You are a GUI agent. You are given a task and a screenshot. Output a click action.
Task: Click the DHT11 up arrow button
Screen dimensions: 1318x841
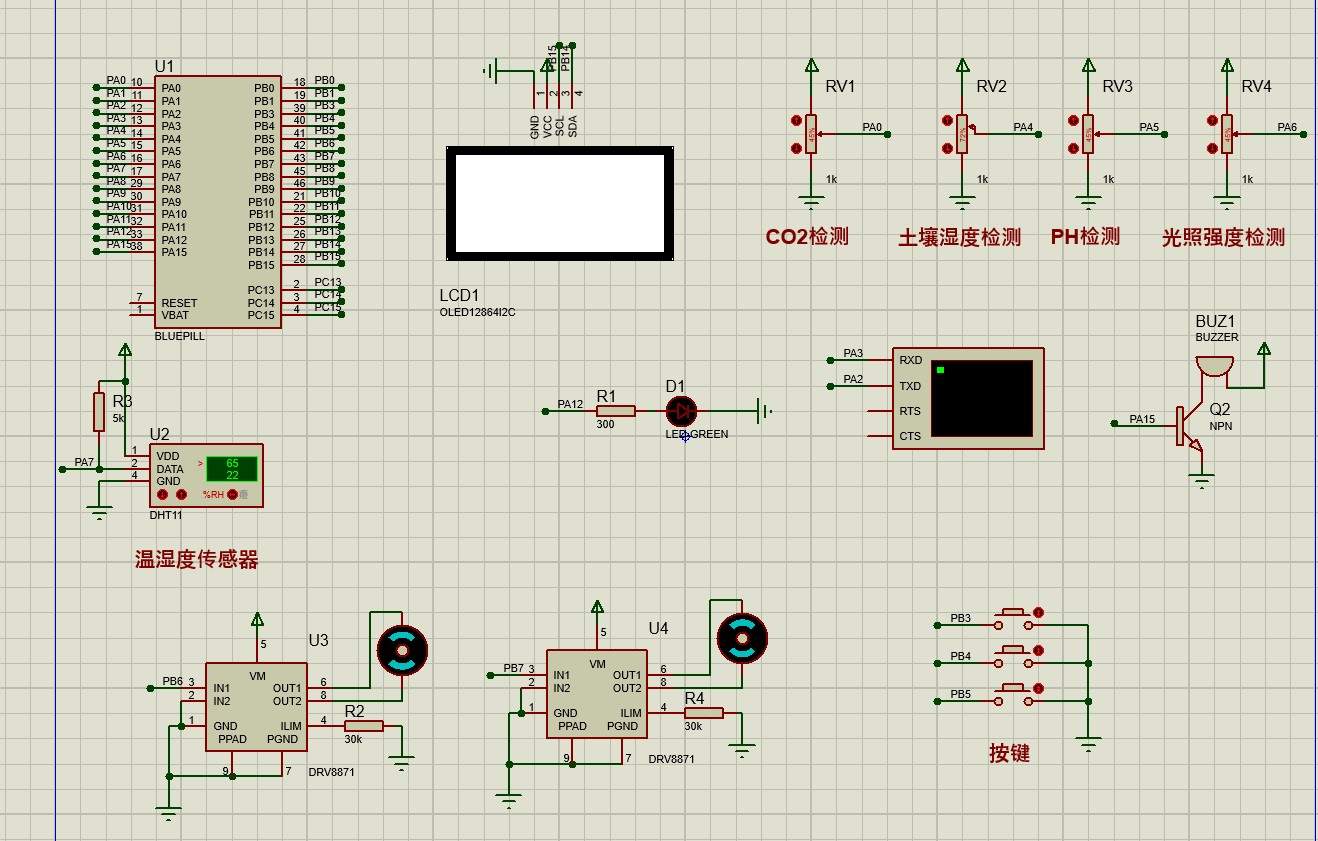pos(181,494)
